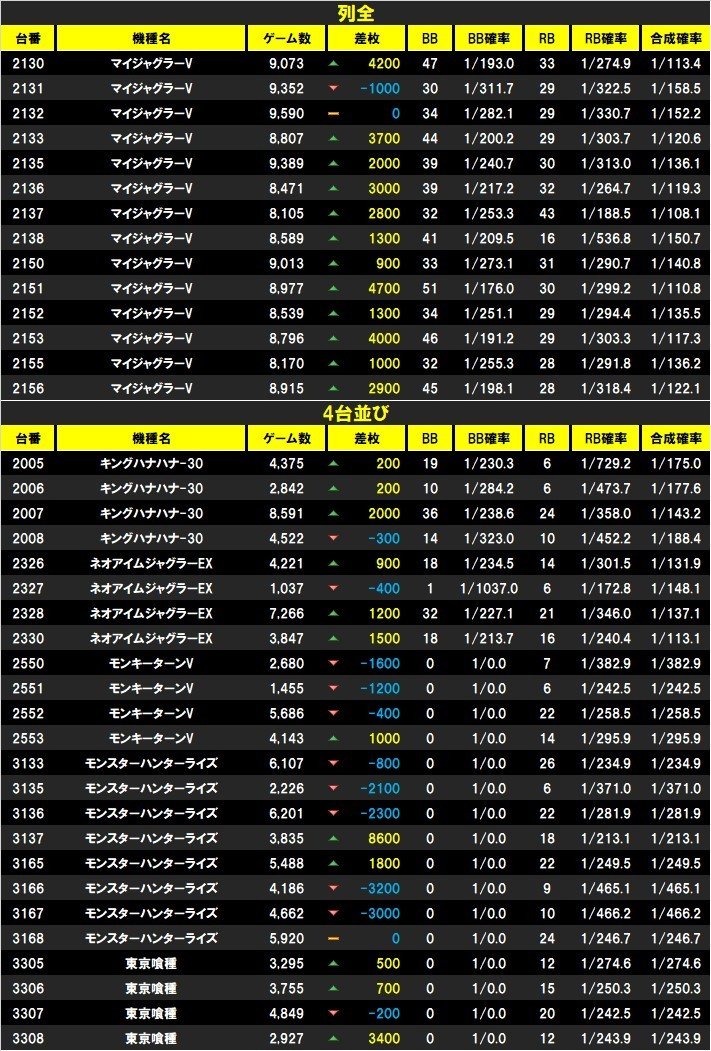Click the RB probability 1/188.5
711x1051 pixels.
pos(606,214)
